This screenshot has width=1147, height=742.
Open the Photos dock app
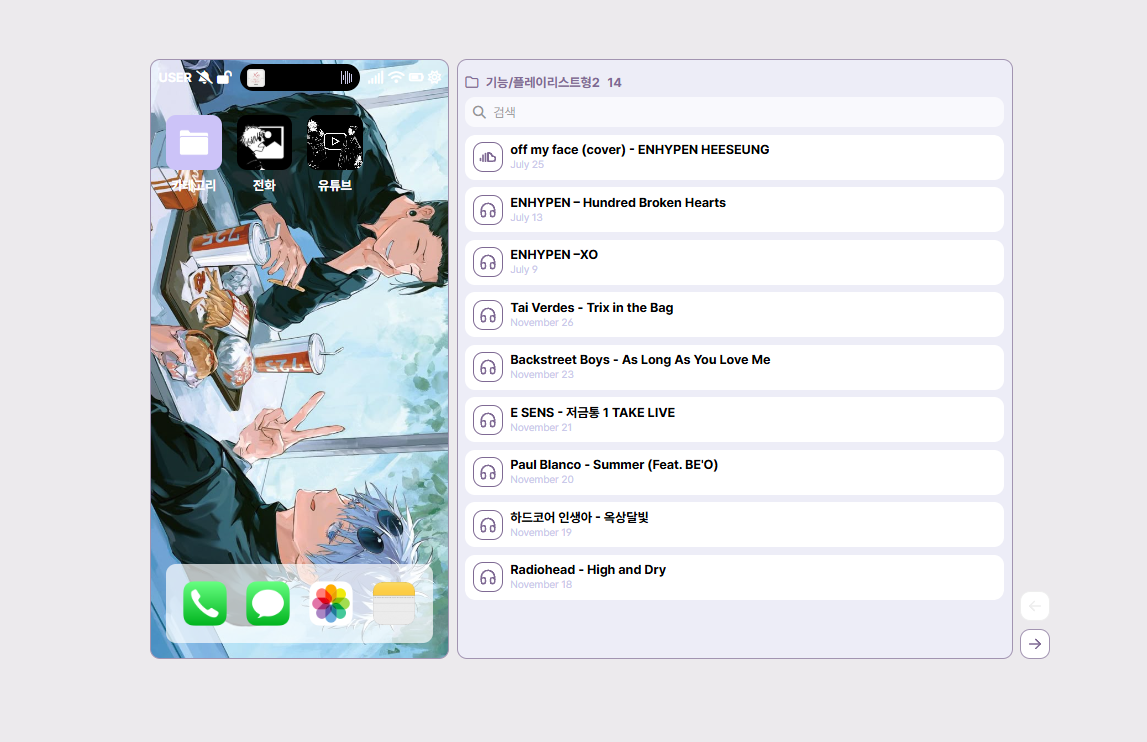331,604
